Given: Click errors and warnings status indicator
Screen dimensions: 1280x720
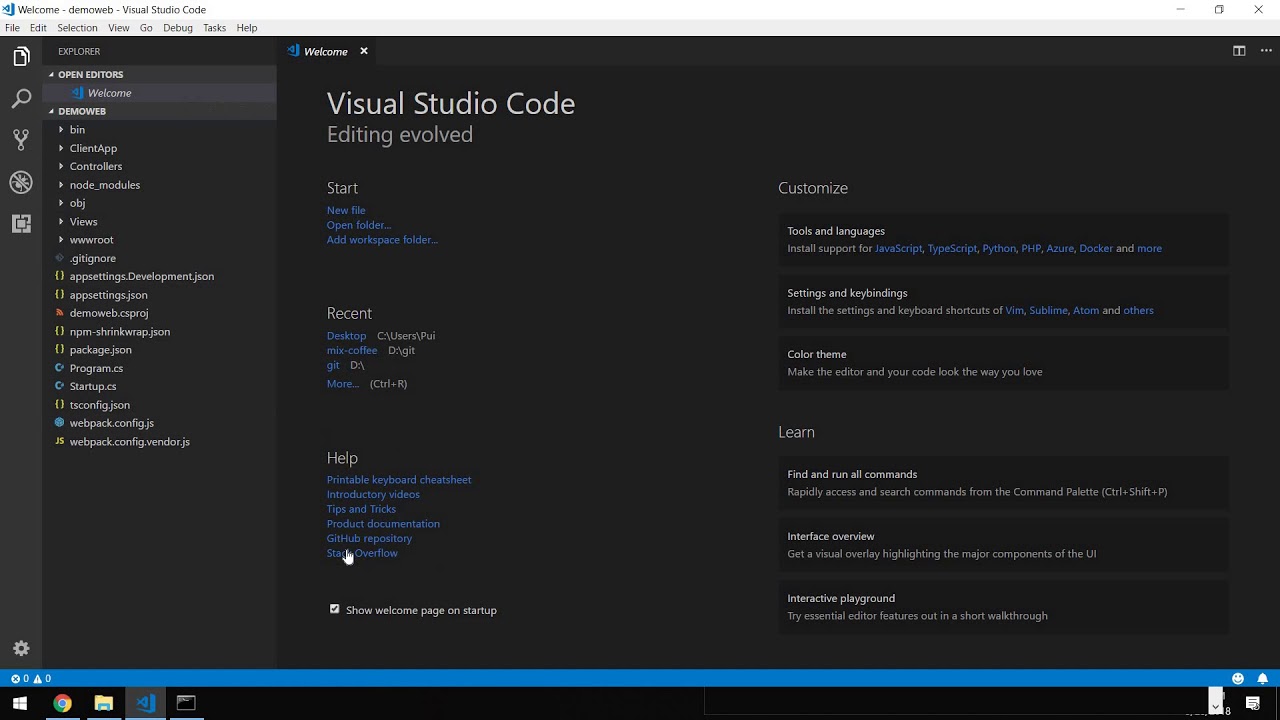Looking at the screenshot, I should (x=31, y=678).
